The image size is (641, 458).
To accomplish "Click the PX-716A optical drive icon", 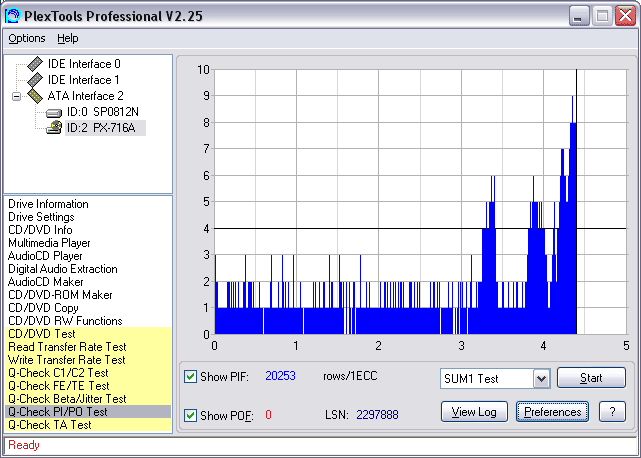I will click(x=54, y=128).
